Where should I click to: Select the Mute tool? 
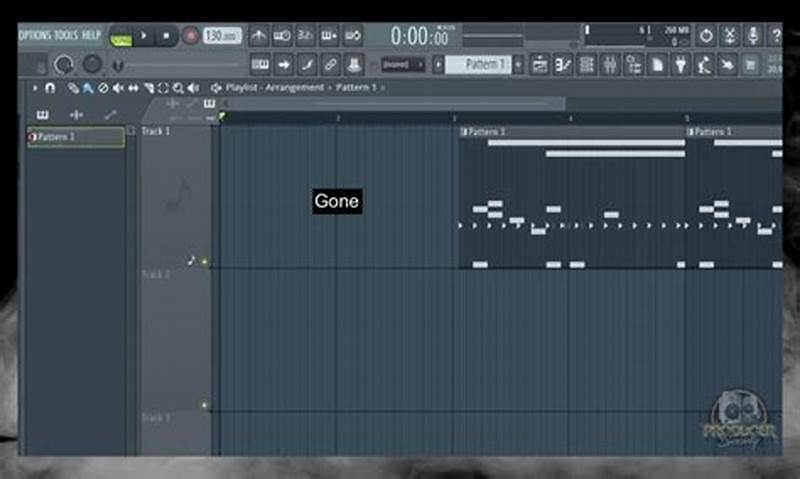[x=118, y=88]
